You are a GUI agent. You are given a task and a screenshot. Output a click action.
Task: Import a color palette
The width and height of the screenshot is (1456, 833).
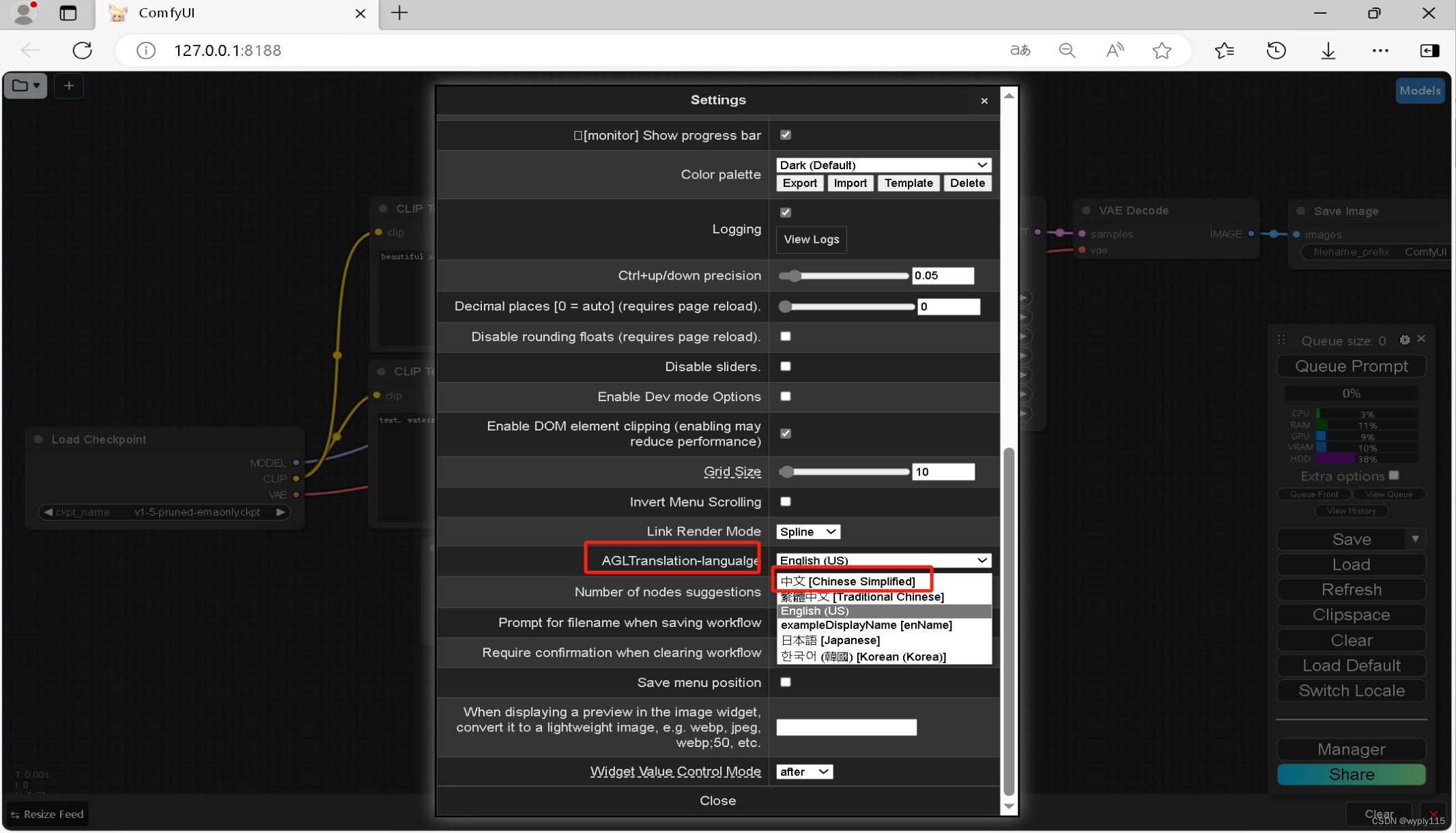pos(850,183)
